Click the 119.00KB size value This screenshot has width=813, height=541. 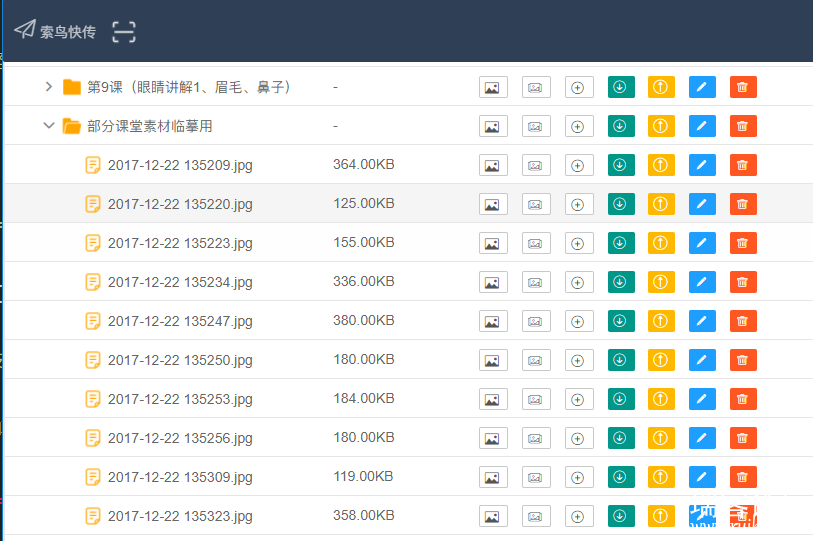pos(363,476)
